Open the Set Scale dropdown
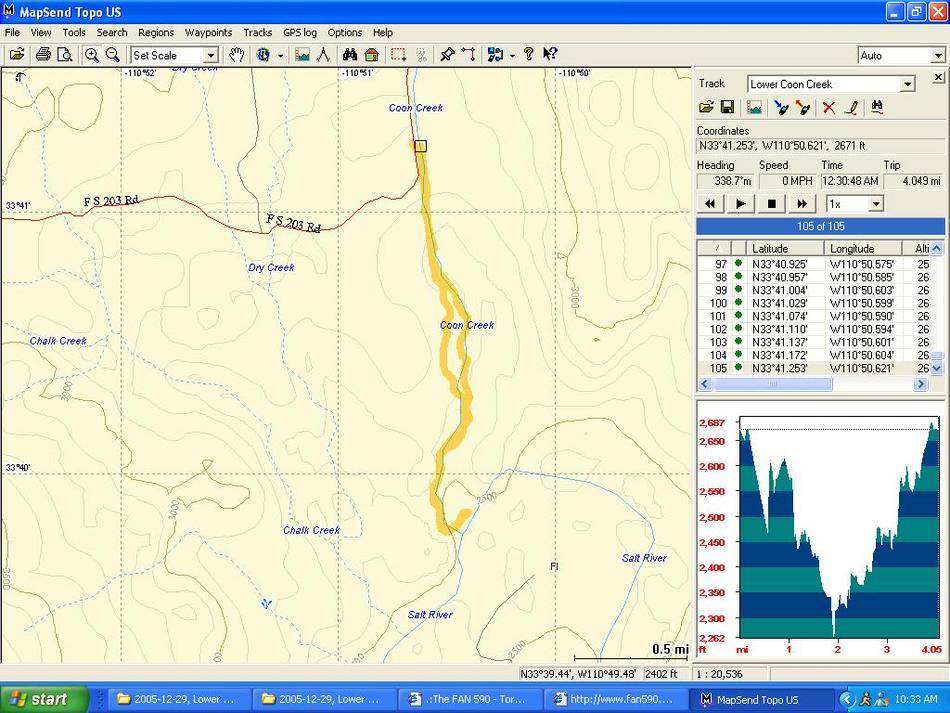 coord(210,56)
